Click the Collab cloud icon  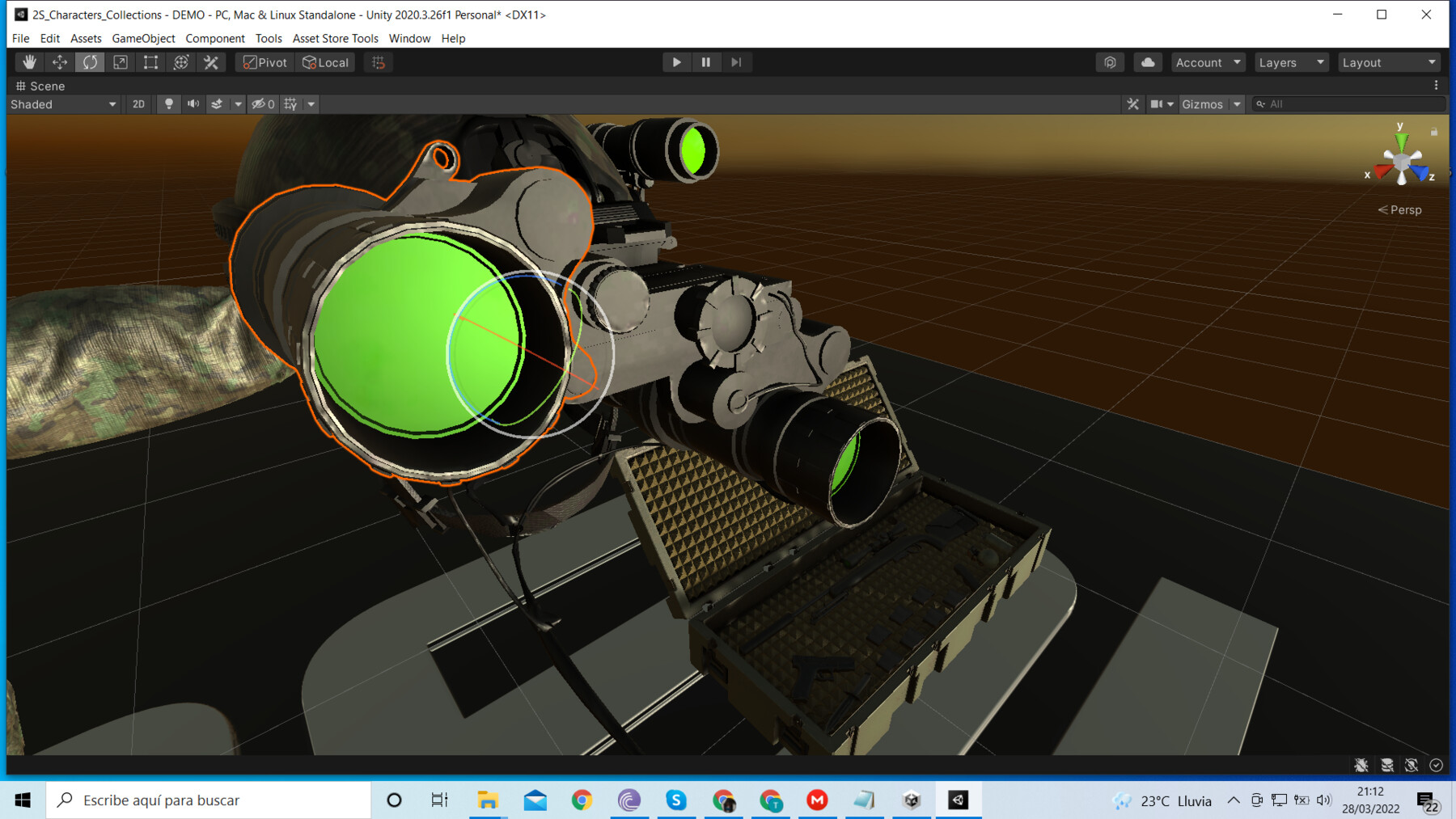pyautogui.click(x=1148, y=62)
